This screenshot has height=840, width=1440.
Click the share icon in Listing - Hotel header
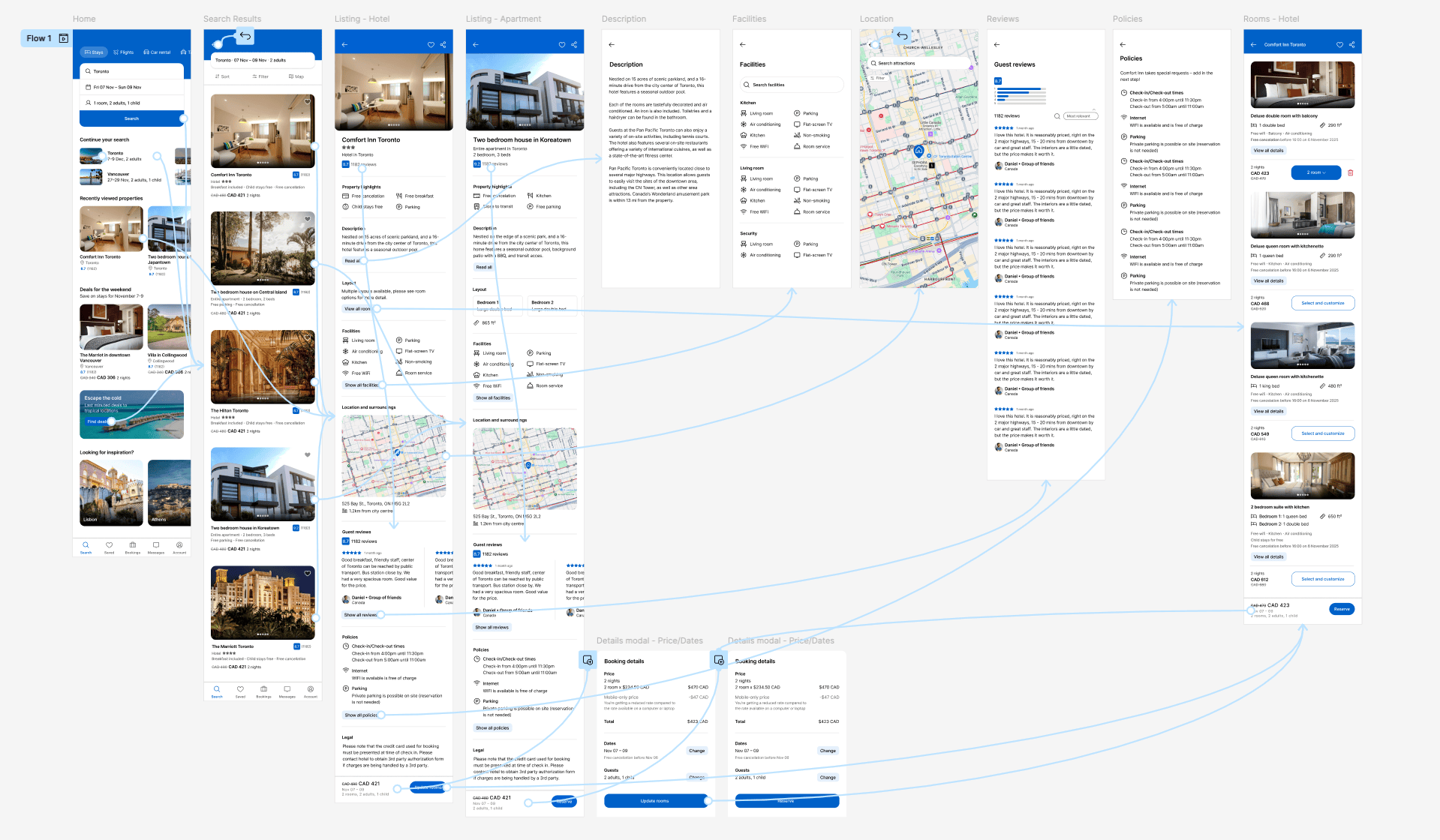pyautogui.click(x=443, y=45)
